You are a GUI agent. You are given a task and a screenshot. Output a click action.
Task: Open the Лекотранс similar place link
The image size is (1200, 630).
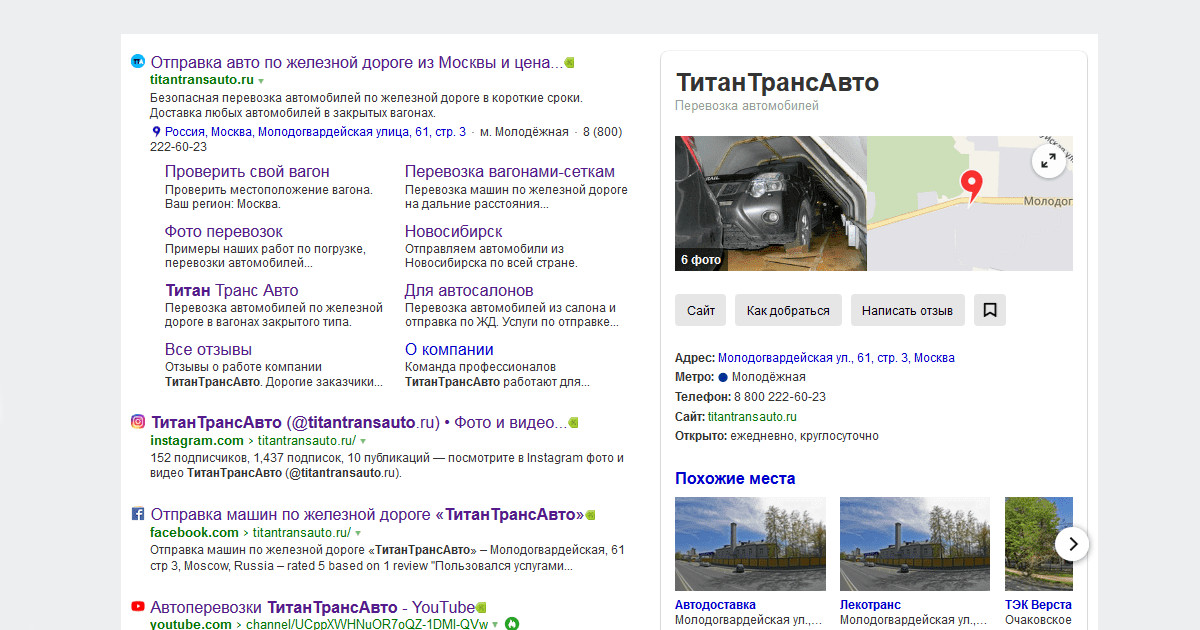870,604
